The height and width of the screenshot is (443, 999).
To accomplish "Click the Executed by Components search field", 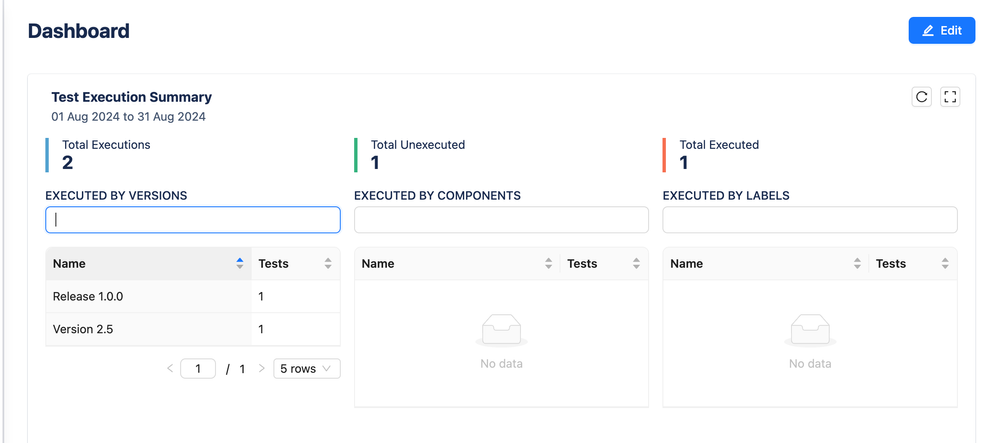I will click(501, 220).
